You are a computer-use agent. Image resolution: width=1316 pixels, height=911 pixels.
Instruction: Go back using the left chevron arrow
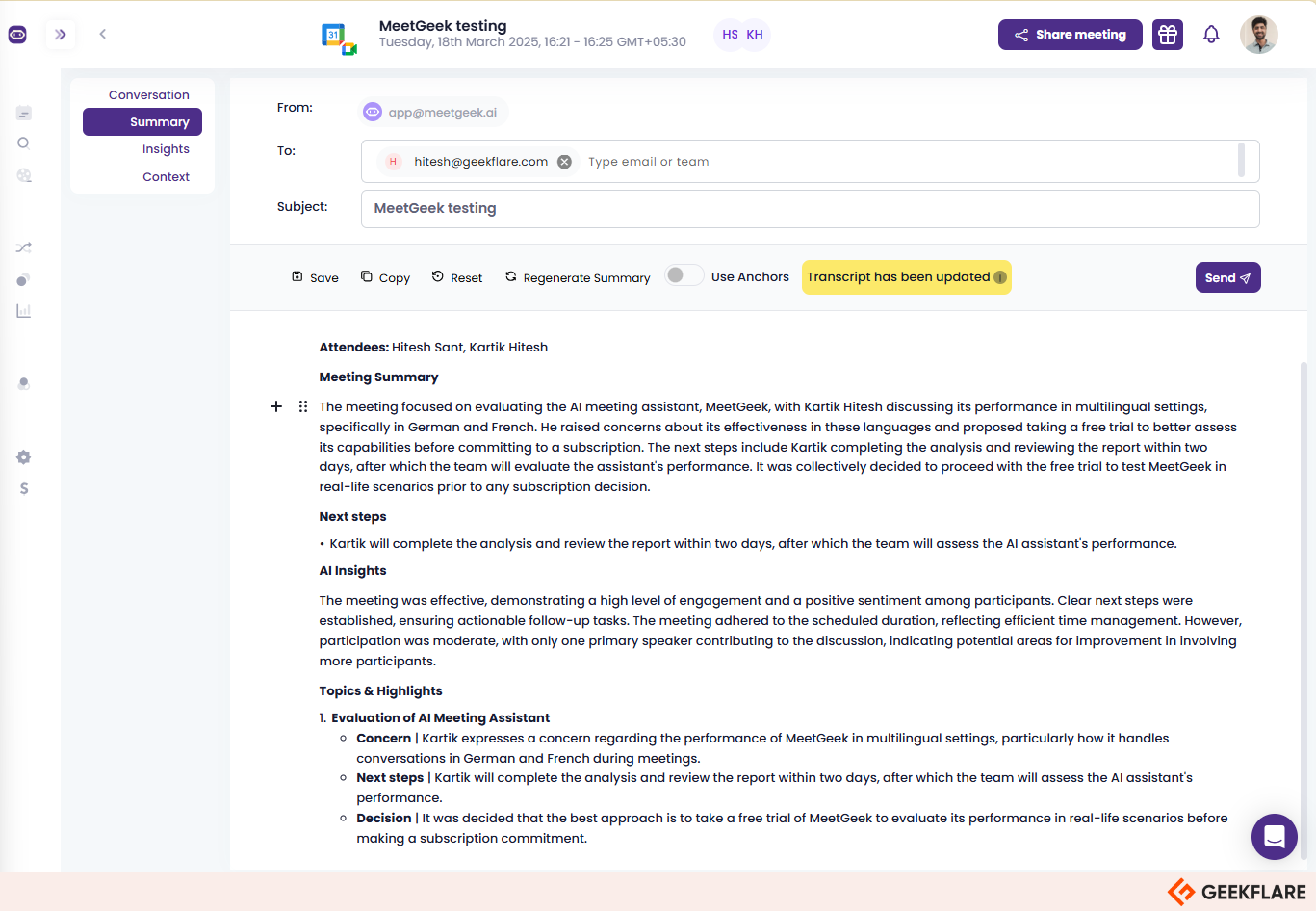pos(102,34)
